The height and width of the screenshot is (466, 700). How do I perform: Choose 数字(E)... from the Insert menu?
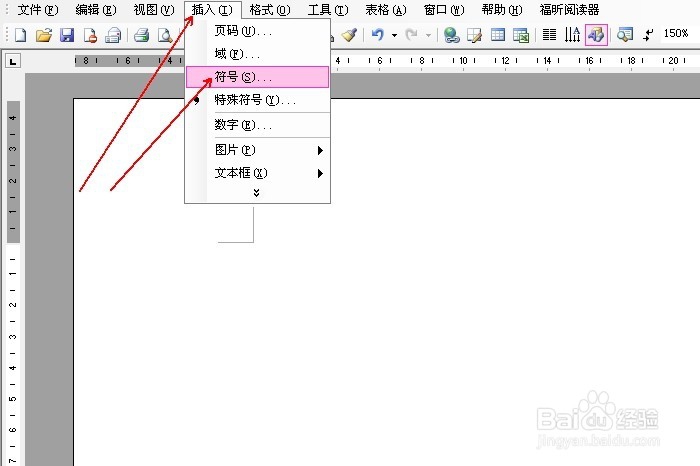(x=258, y=125)
